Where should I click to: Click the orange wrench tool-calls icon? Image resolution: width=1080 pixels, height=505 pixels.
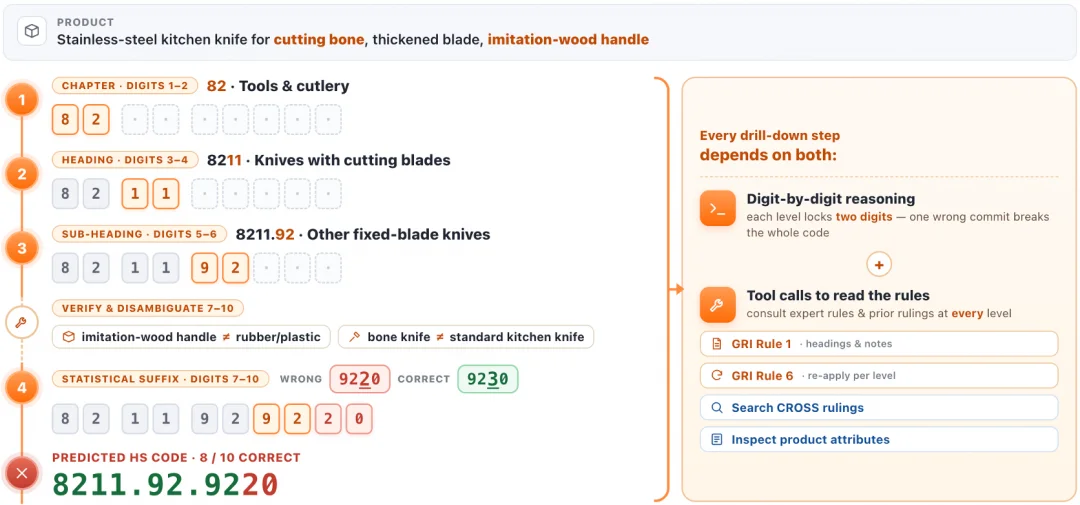coord(717,305)
